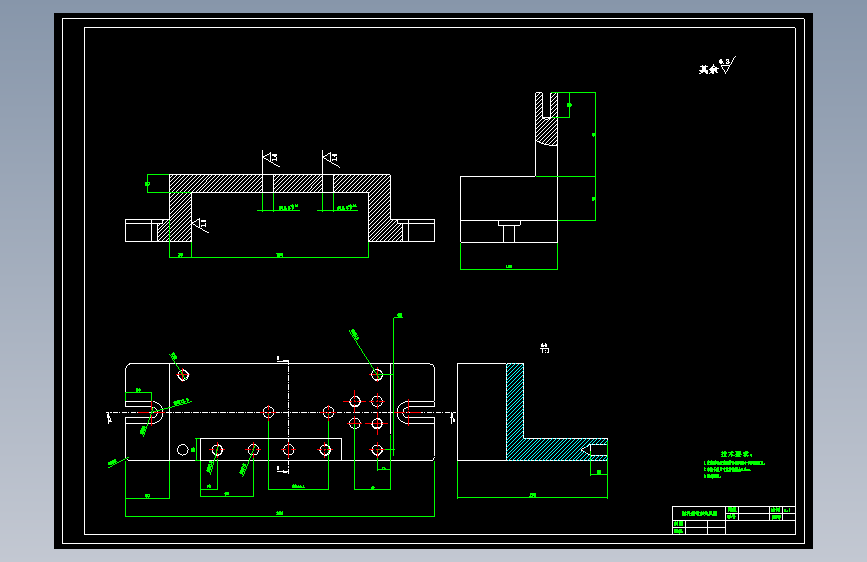Select the plain circle without a crosshair
867x562 pixels.
[x=182, y=450]
